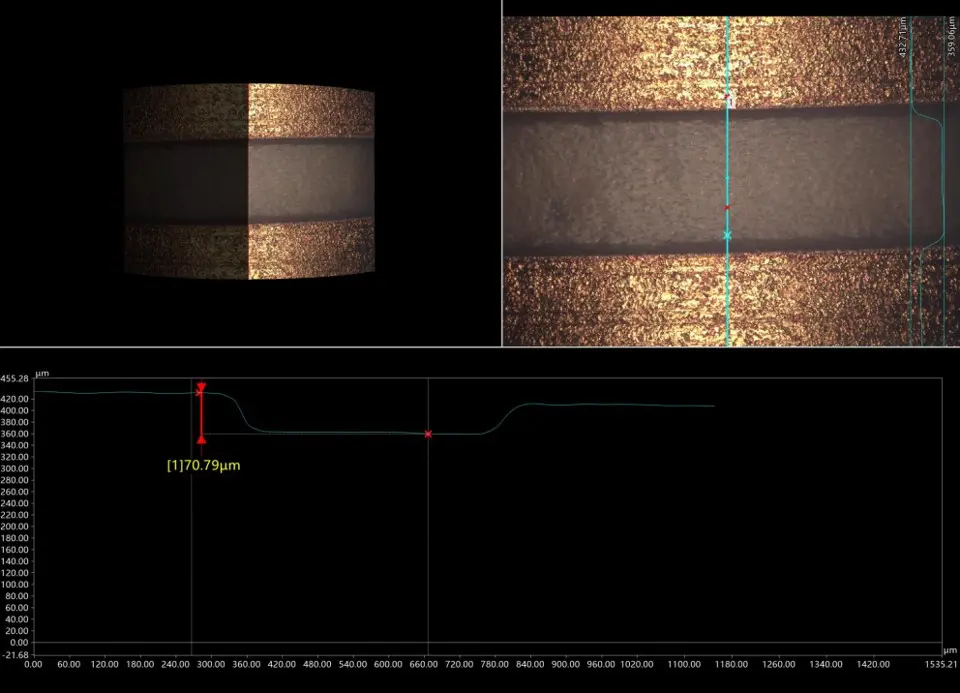
Task: Click the red vertical height measurement bar
Action: click(201, 414)
